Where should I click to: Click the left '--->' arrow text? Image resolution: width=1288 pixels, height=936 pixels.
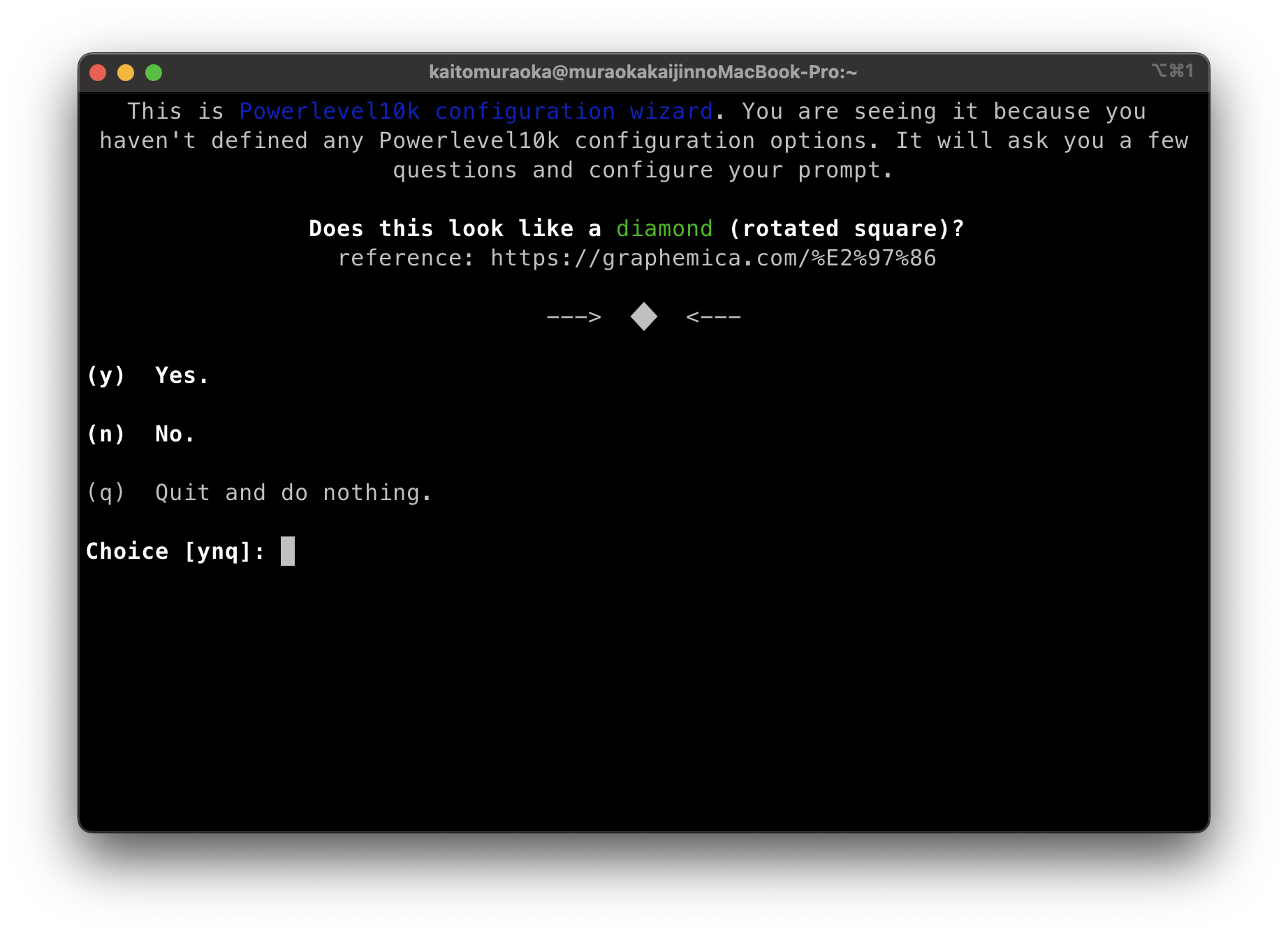coord(573,317)
